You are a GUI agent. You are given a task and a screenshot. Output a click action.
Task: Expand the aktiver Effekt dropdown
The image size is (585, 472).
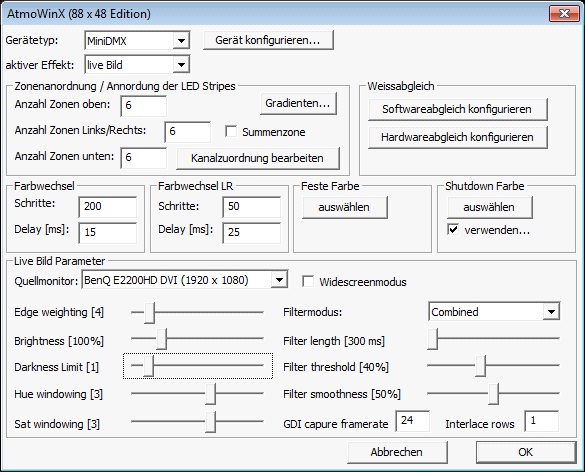(x=137, y=65)
